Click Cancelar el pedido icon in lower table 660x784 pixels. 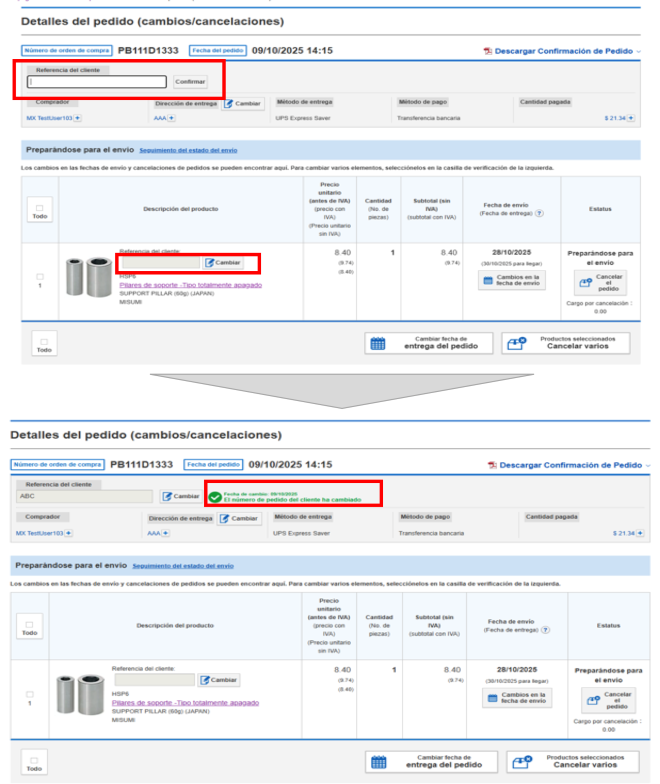point(590,700)
